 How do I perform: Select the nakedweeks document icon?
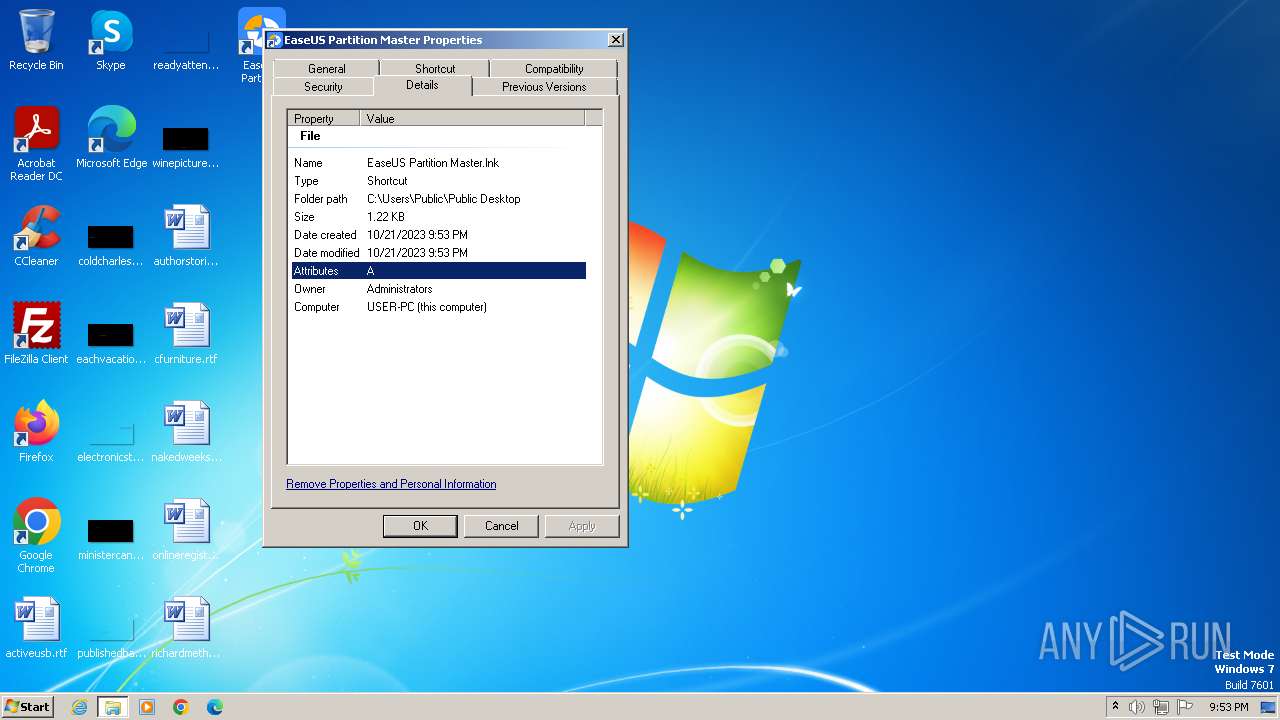tap(186, 432)
